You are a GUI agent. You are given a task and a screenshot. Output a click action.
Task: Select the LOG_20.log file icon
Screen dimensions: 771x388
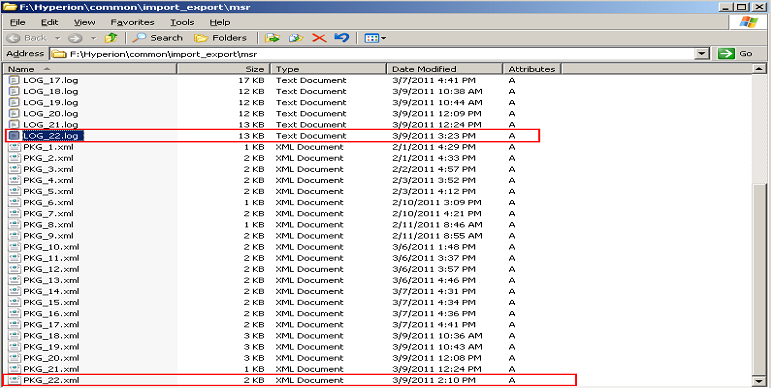point(14,114)
